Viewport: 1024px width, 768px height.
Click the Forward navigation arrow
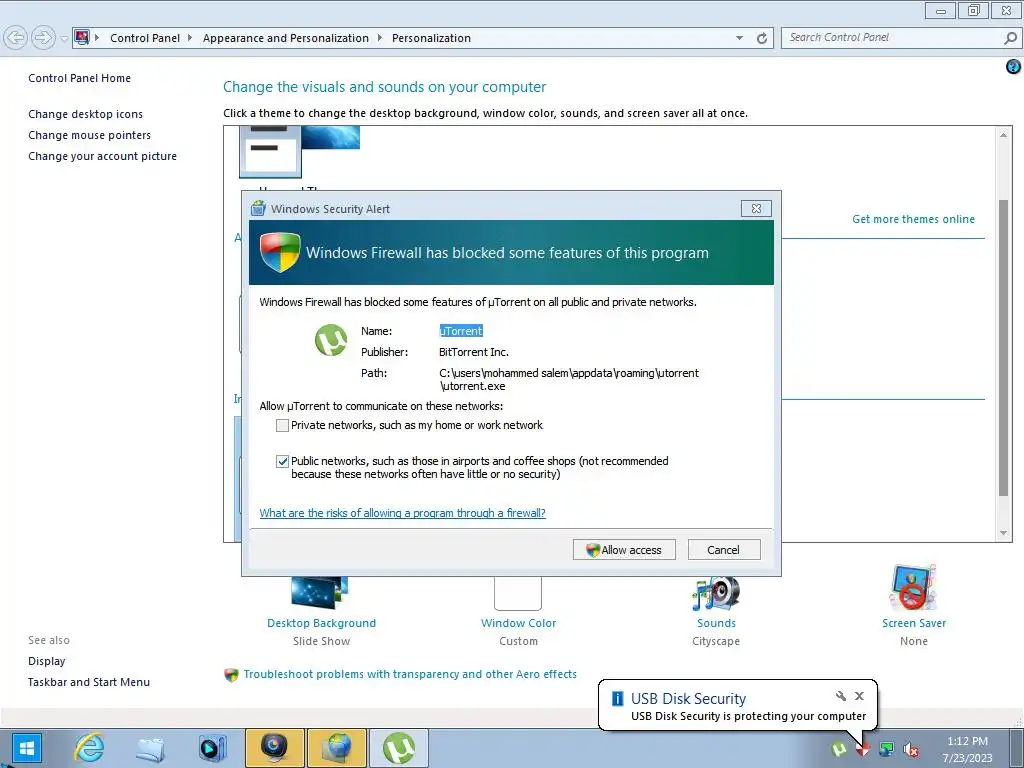[43, 37]
